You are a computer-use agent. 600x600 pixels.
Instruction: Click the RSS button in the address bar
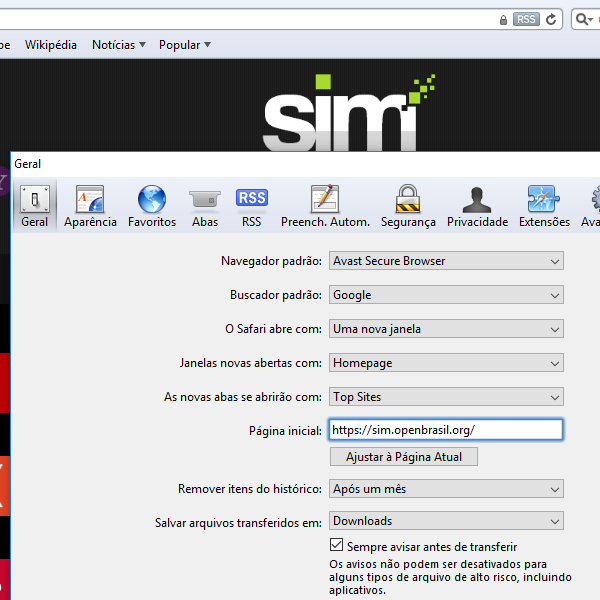click(526, 19)
